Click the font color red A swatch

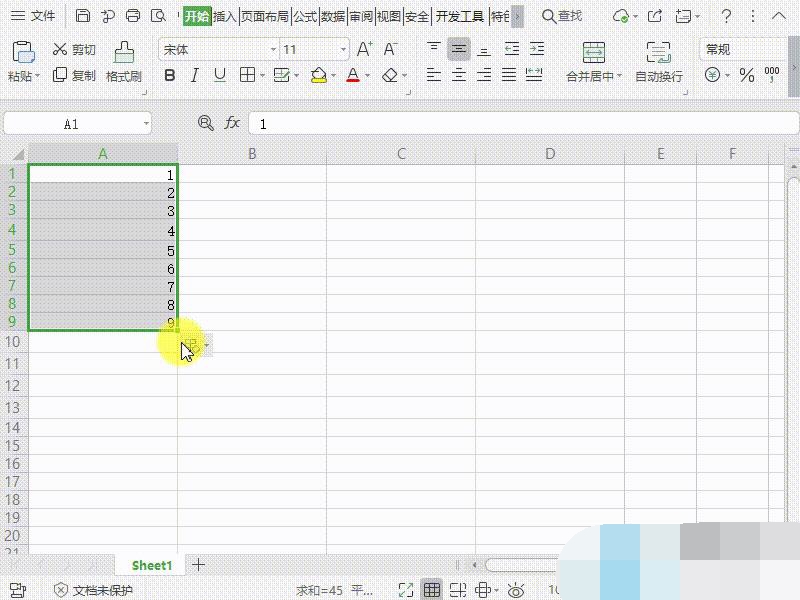coord(352,75)
